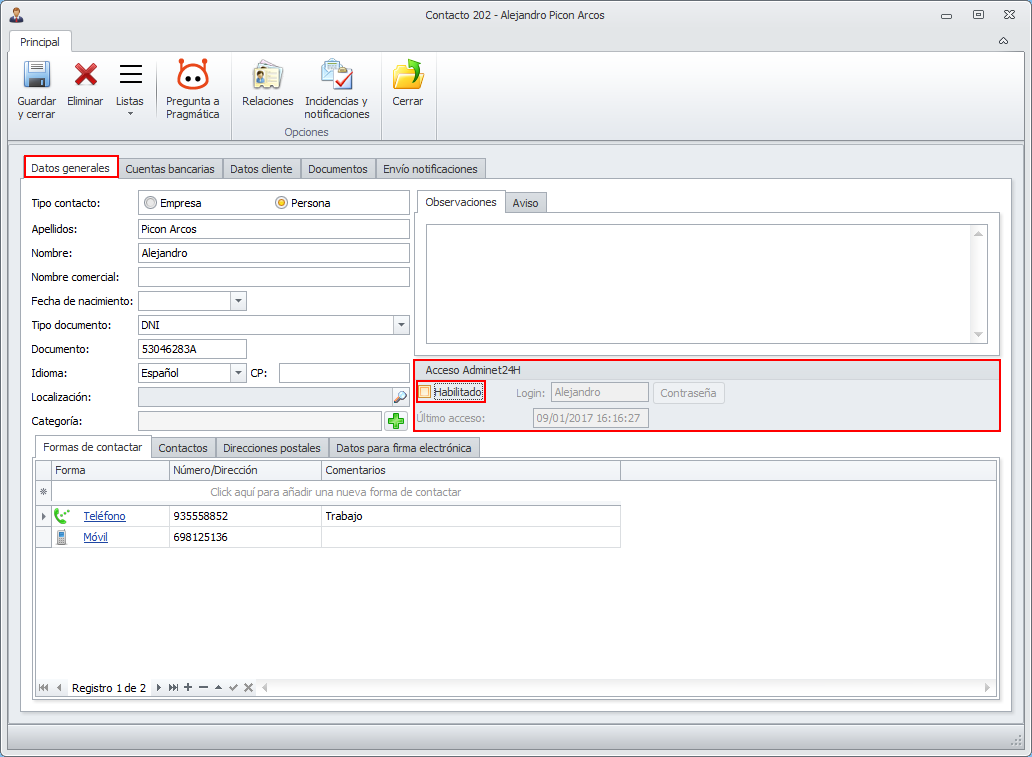The height and width of the screenshot is (757, 1032).
Task: Collapse the ribbon with the chevron icon
Action: (1003, 41)
